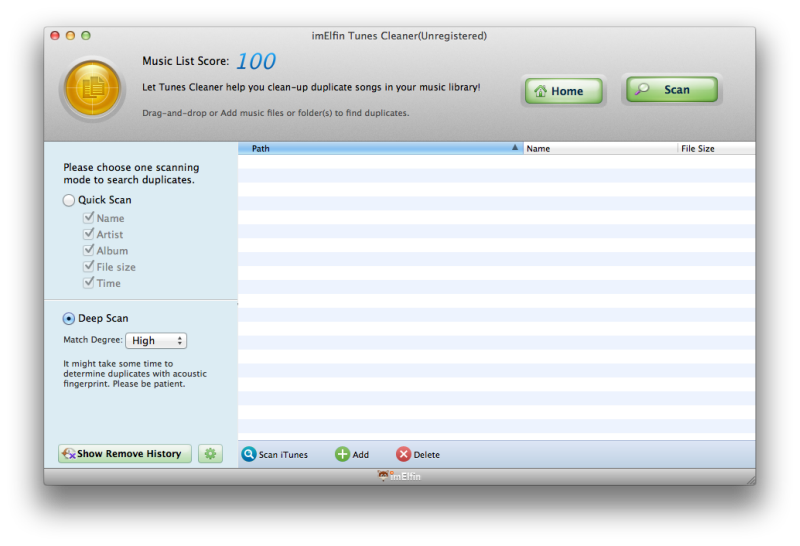
Task: Open settings with the green gear icon
Action: click(x=210, y=454)
